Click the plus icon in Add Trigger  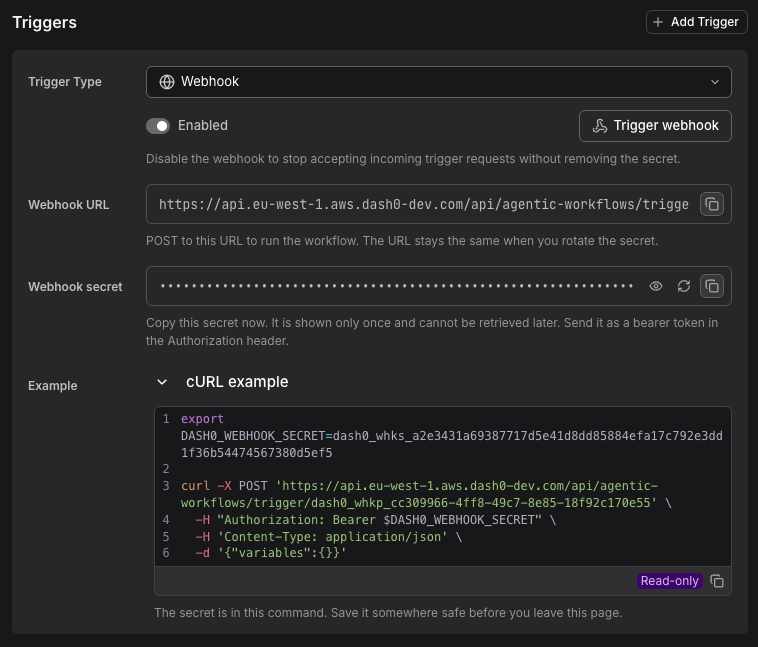click(x=658, y=22)
